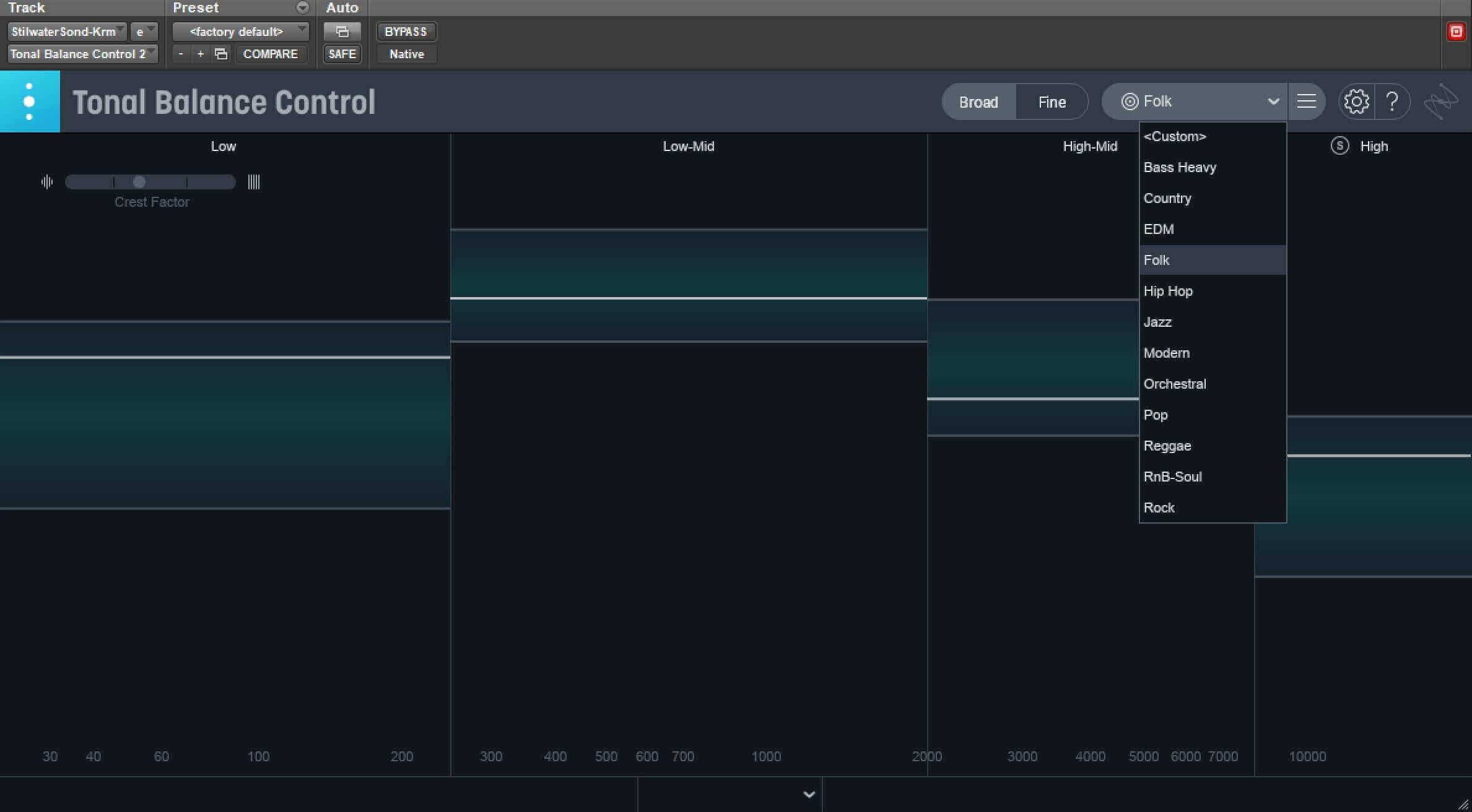The image size is (1472, 812).
Task: Choose RnB-Soul target
Action: [1213, 477]
